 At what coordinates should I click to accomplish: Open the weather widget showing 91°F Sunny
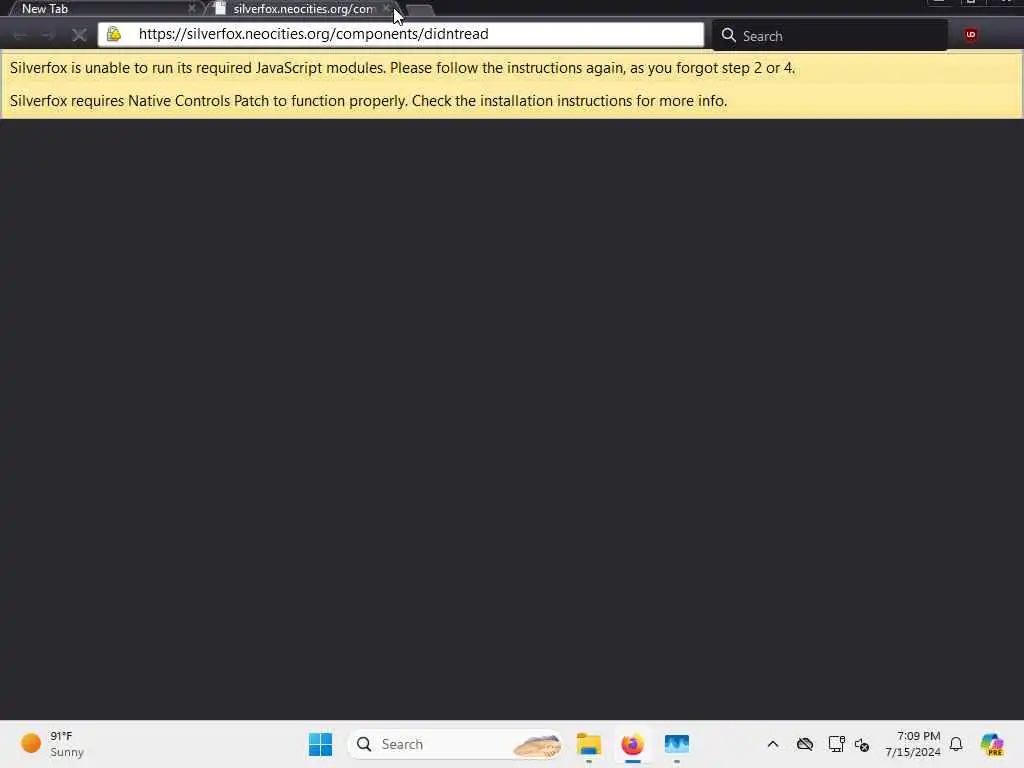click(x=52, y=744)
